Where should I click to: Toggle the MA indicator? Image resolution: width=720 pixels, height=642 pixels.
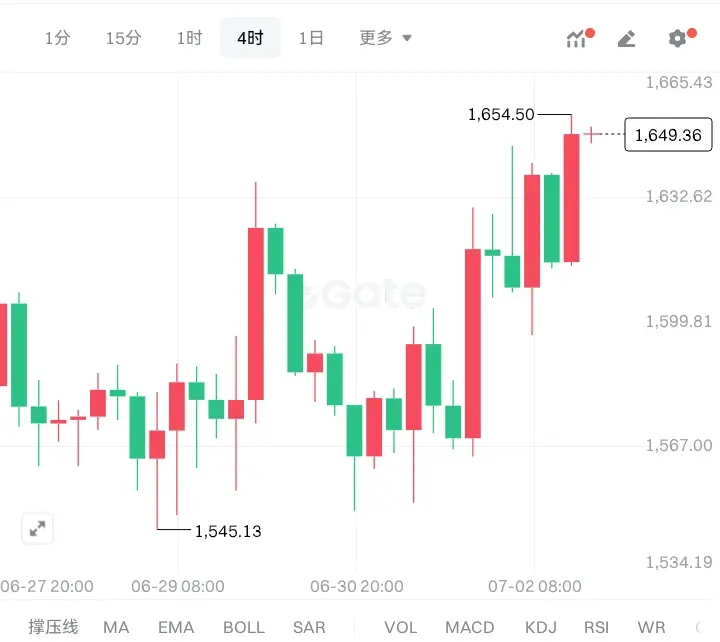click(116, 627)
